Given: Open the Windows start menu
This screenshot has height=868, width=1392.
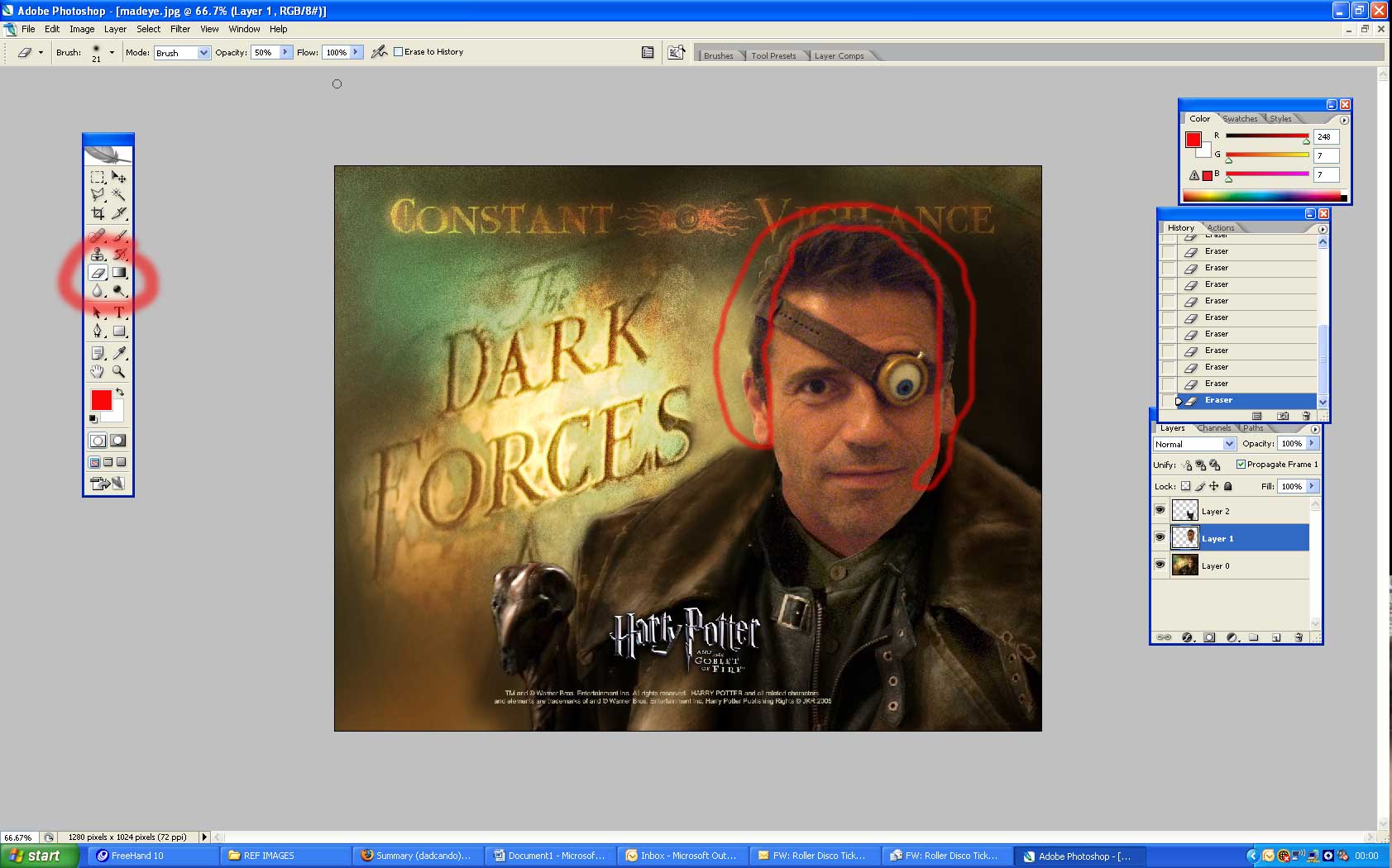Looking at the screenshot, I should point(39,856).
